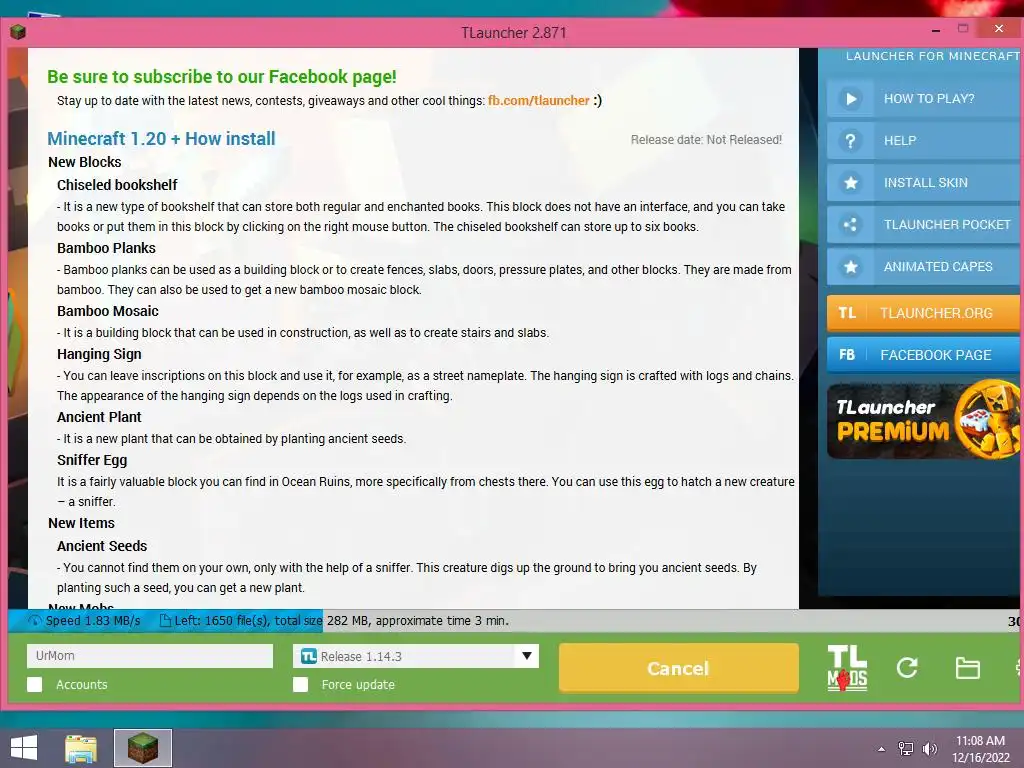Image resolution: width=1024 pixels, height=768 pixels.
Task: Click the 'Accounts' label text
Action: tap(82, 684)
